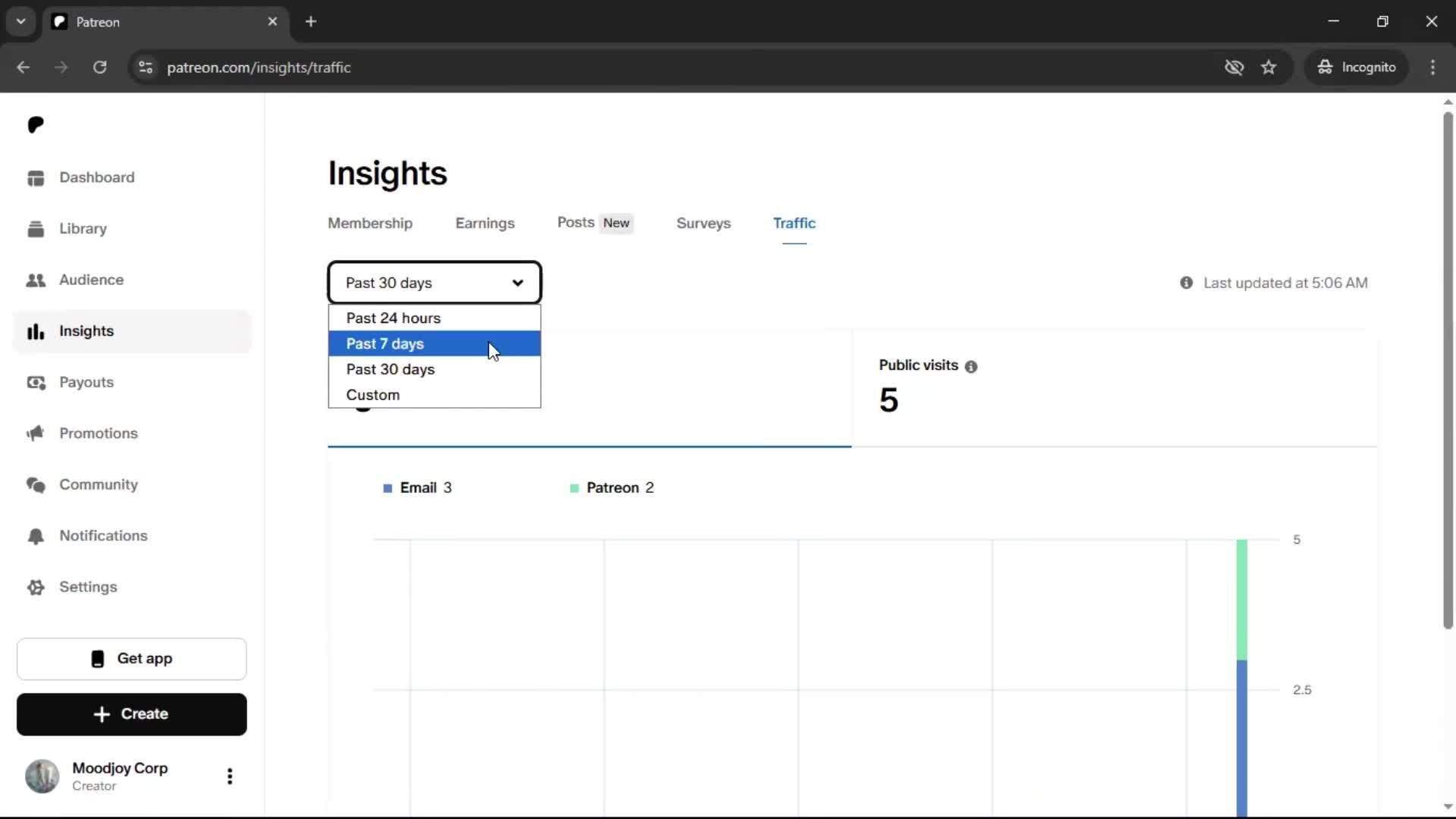Select the Public visits metric card
1456x819 pixels.
tap(1114, 388)
